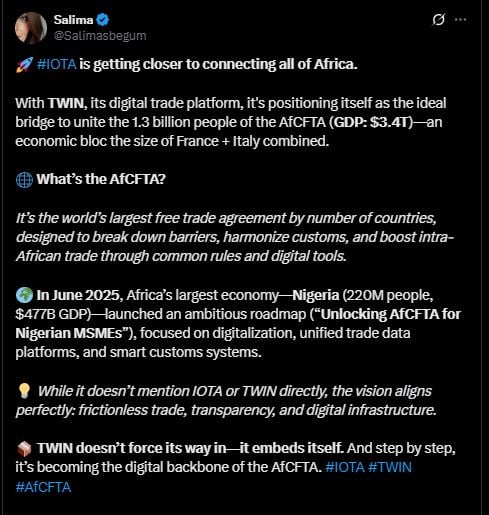This screenshot has height=515, width=489.
Task: Click the blue globe grid emoji
Action: pos(24,180)
